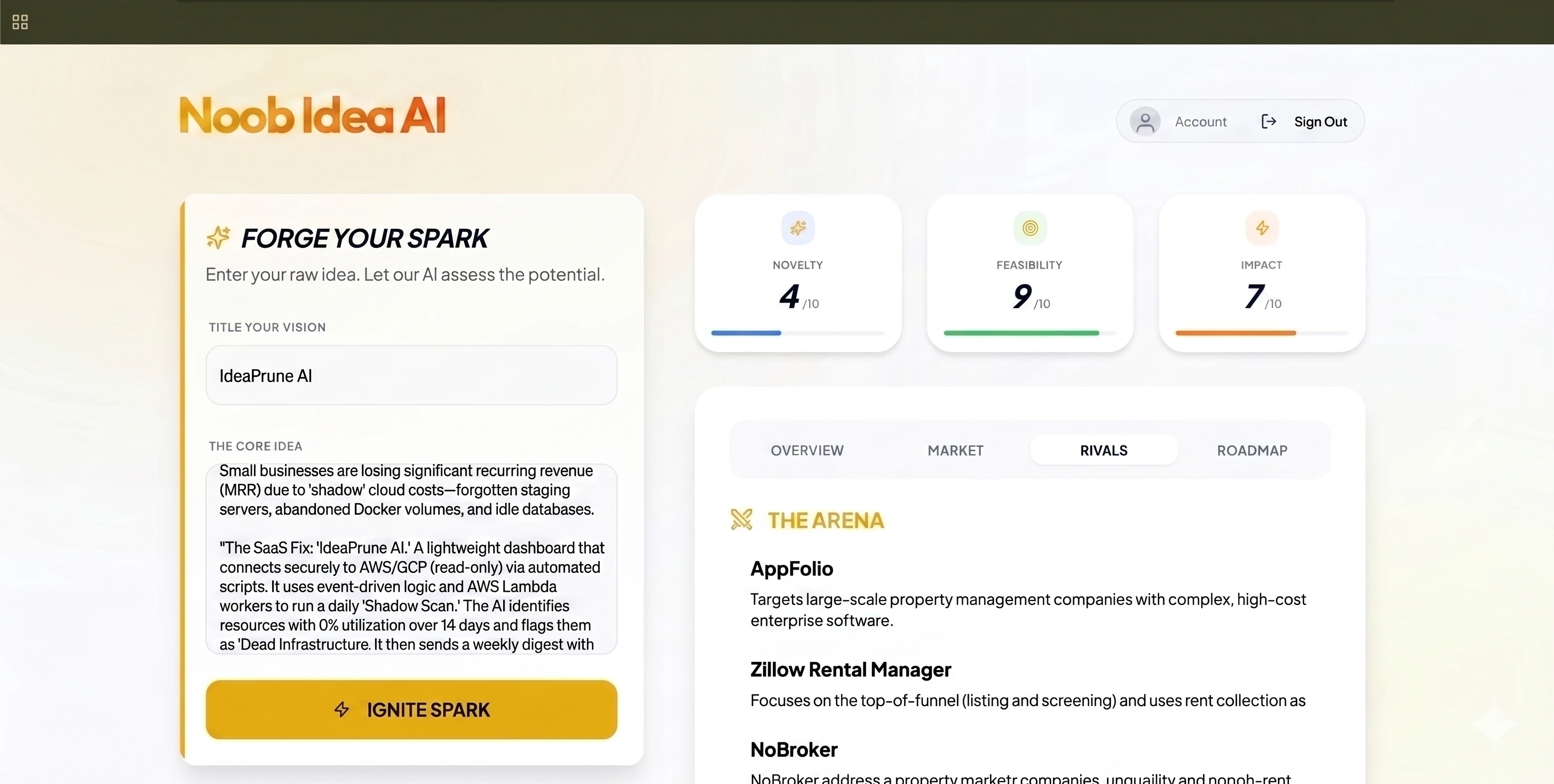Image resolution: width=1554 pixels, height=784 pixels.
Task: Click the sign out arrow icon
Action: pos(1268,122)
